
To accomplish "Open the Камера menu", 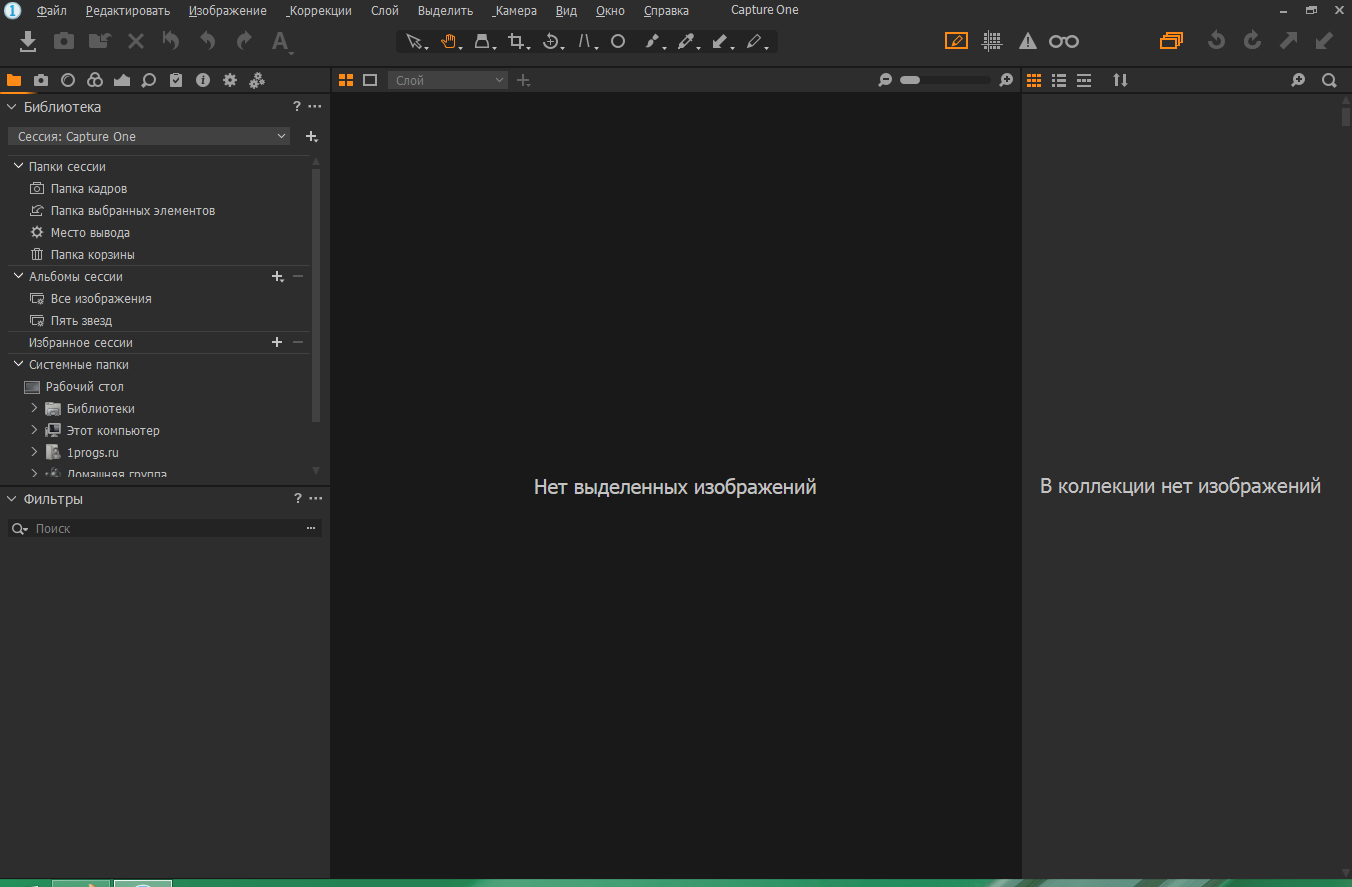I will coord(514,10).
